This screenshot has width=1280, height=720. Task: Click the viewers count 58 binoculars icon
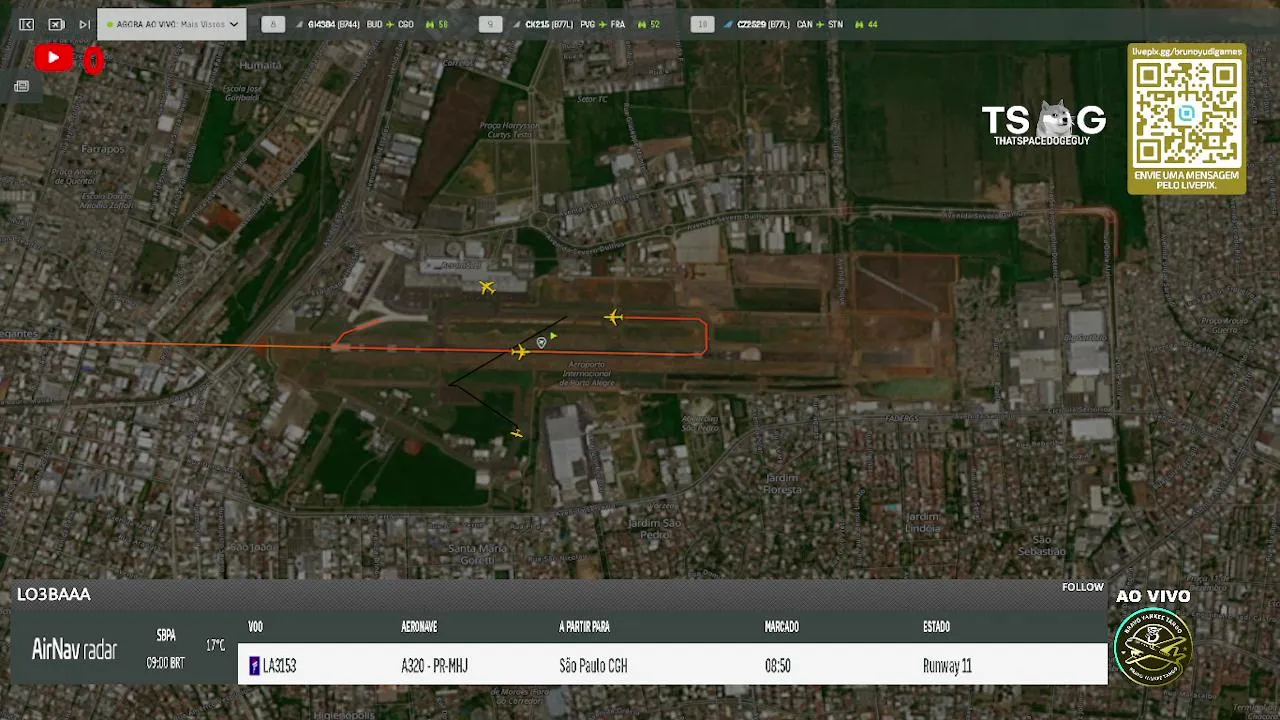[x=430, y=24]
